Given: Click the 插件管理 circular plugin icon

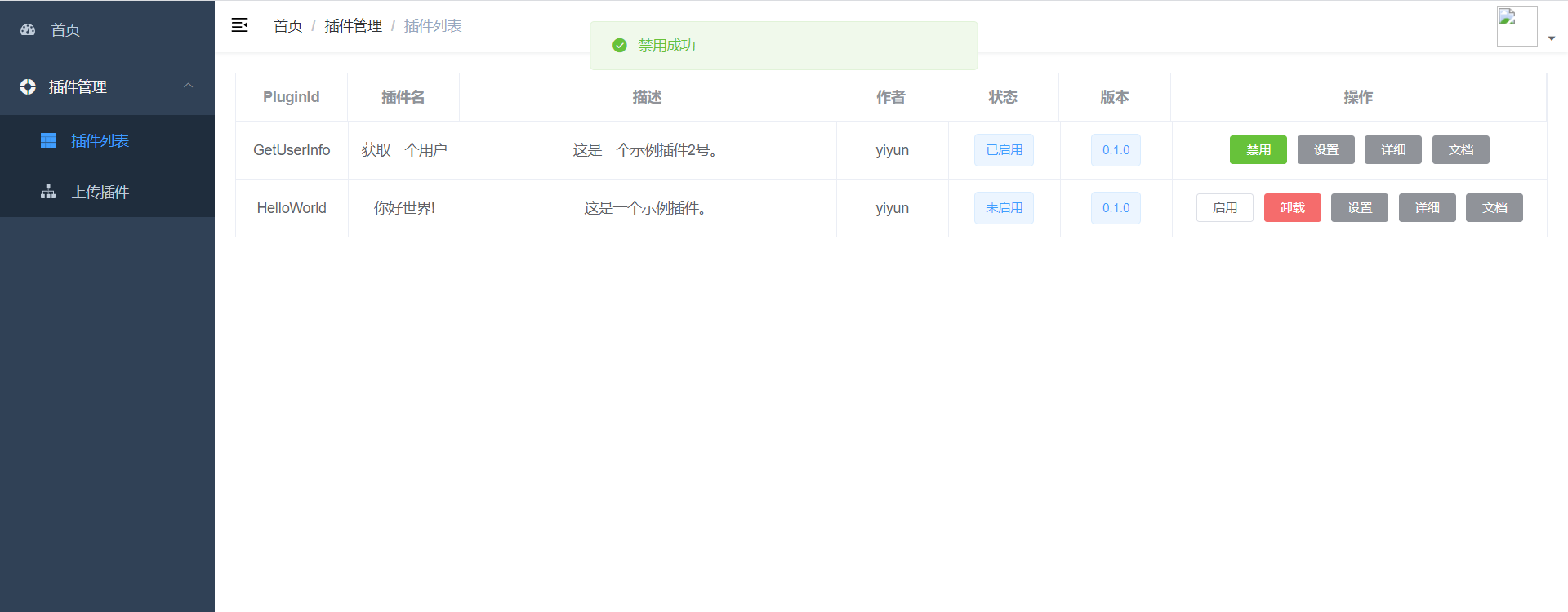Looking at the screenshot, I should pyautogui.click(x=28, y=86).
